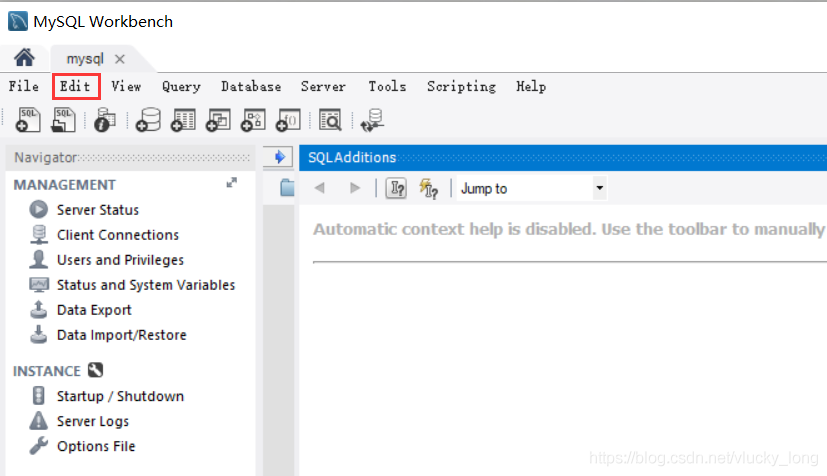The height and width of the screenshot is (476, 827).
Task: Toggle automatic context help
Action: pos(429,188)
